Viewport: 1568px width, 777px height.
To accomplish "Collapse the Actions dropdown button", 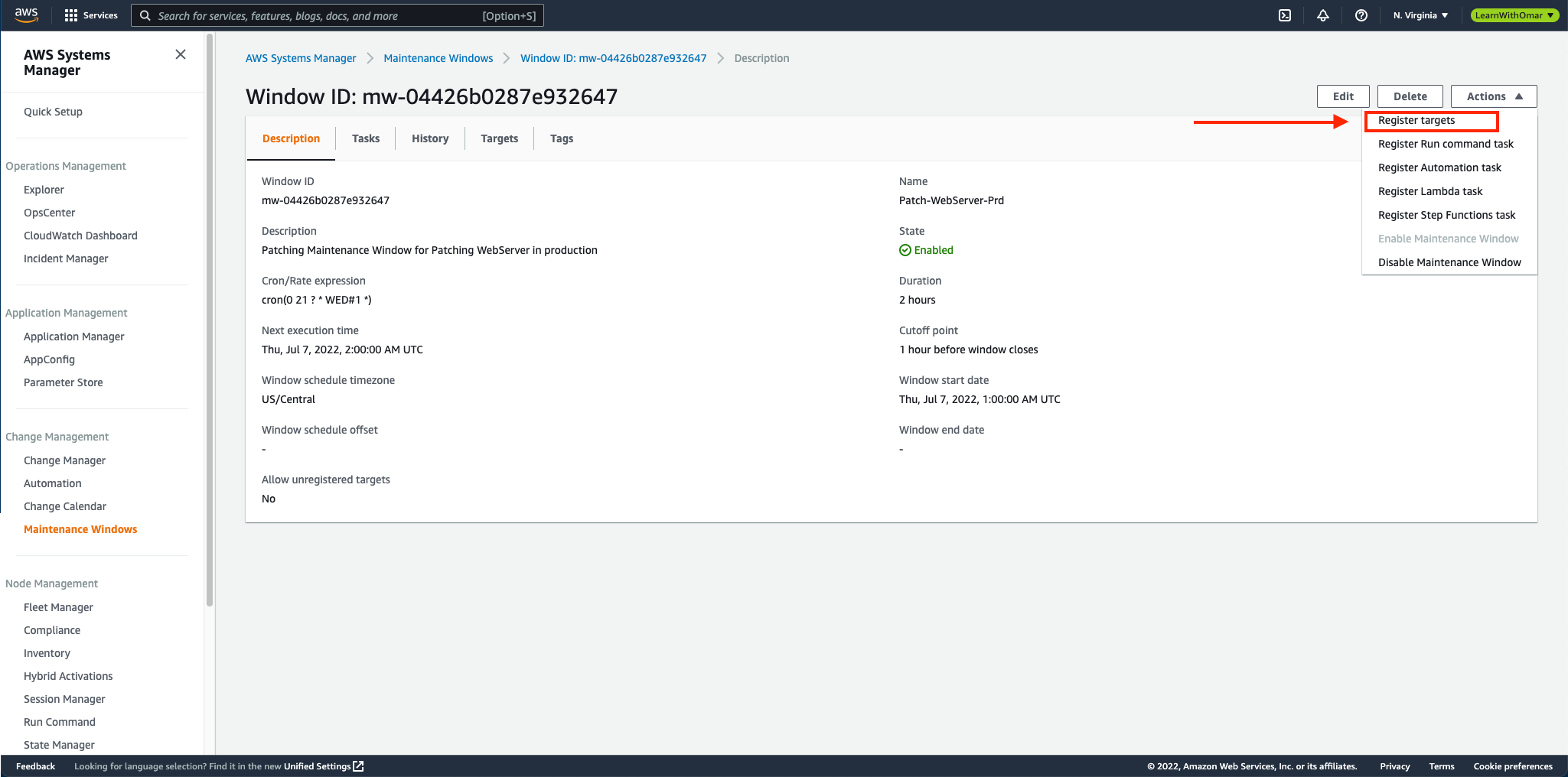I will 1493,96.
